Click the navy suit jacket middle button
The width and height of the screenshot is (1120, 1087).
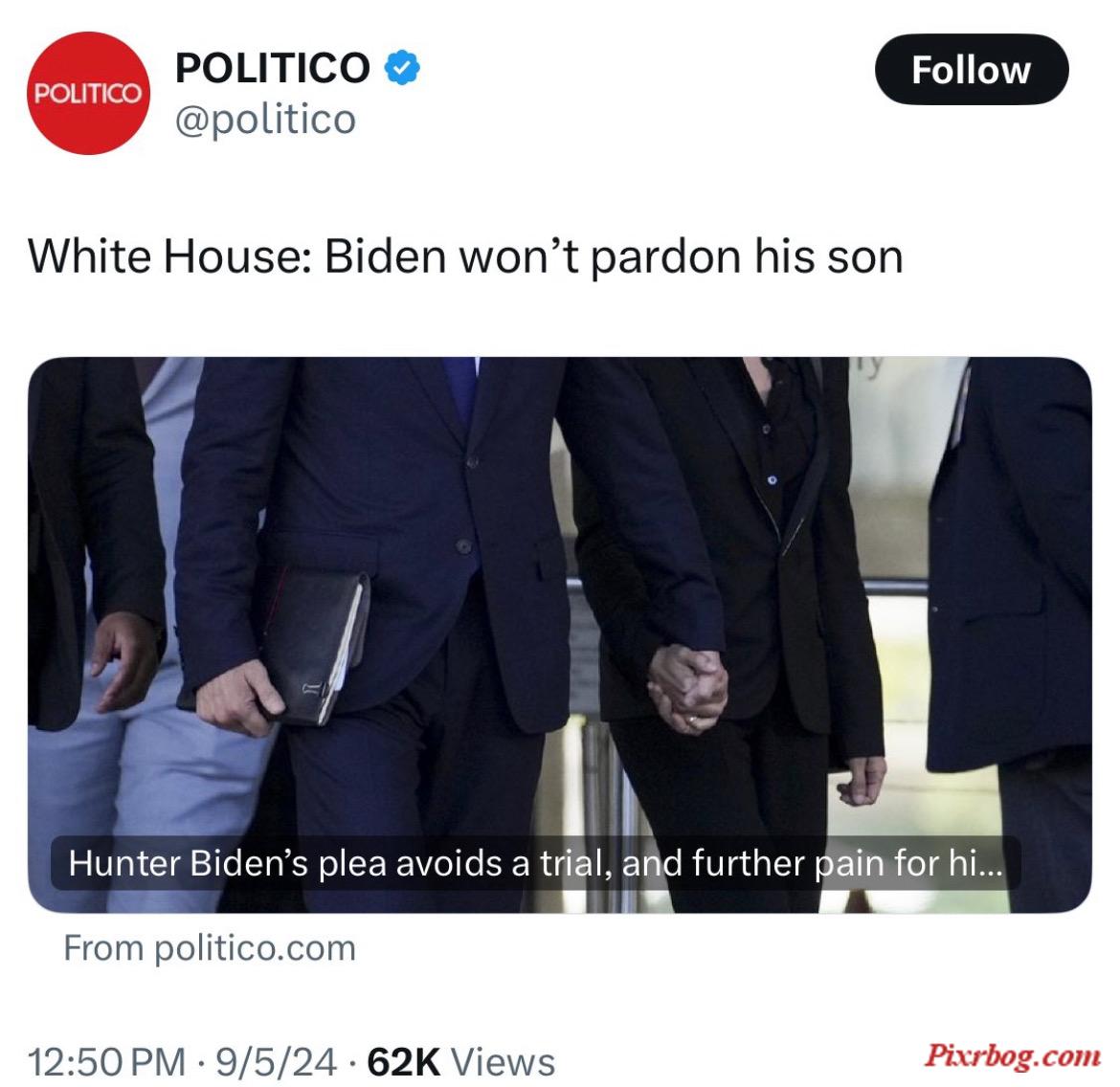pos(463,546)
